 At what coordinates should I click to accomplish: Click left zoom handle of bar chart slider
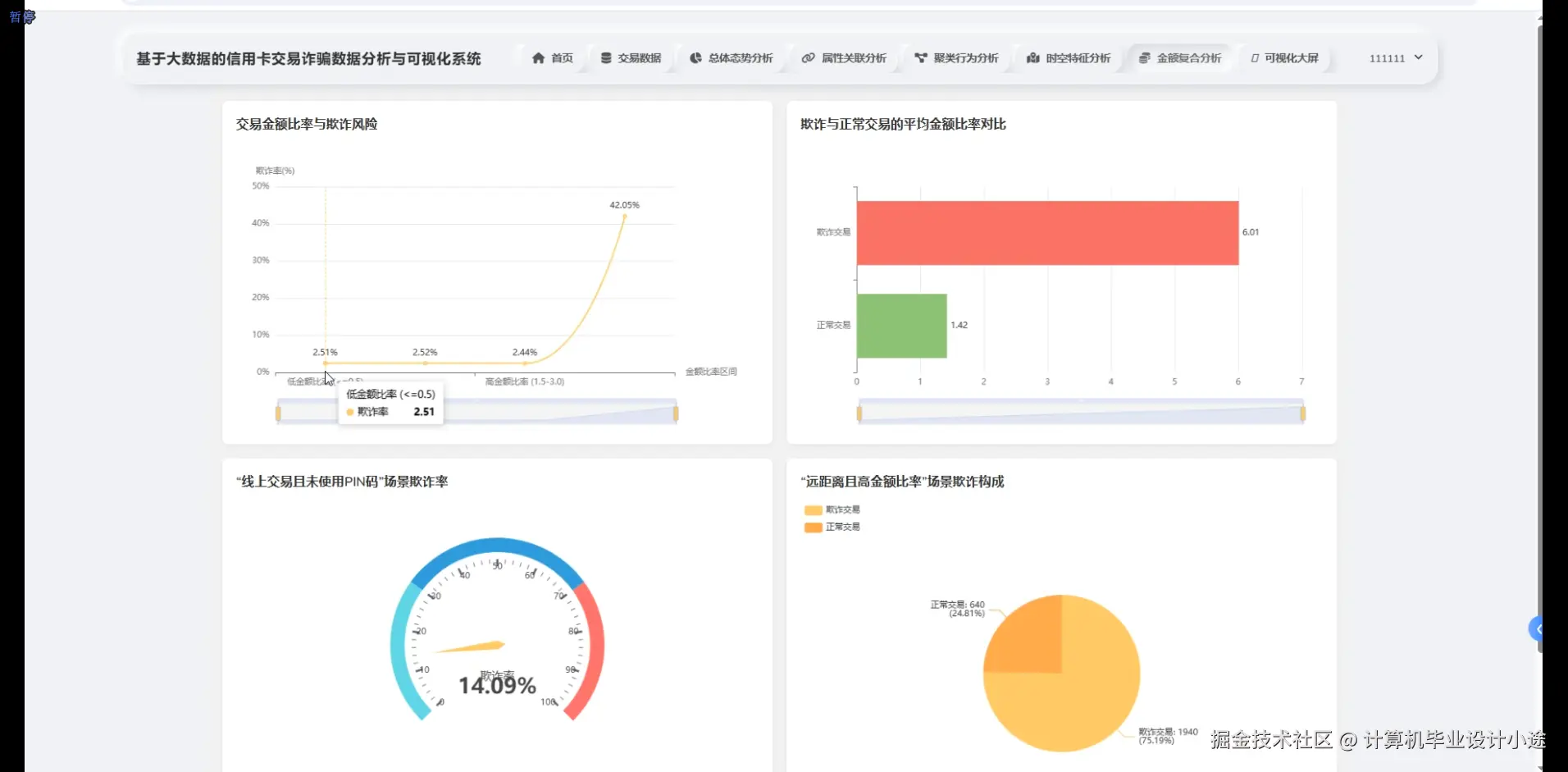click(x=859, y=413)
